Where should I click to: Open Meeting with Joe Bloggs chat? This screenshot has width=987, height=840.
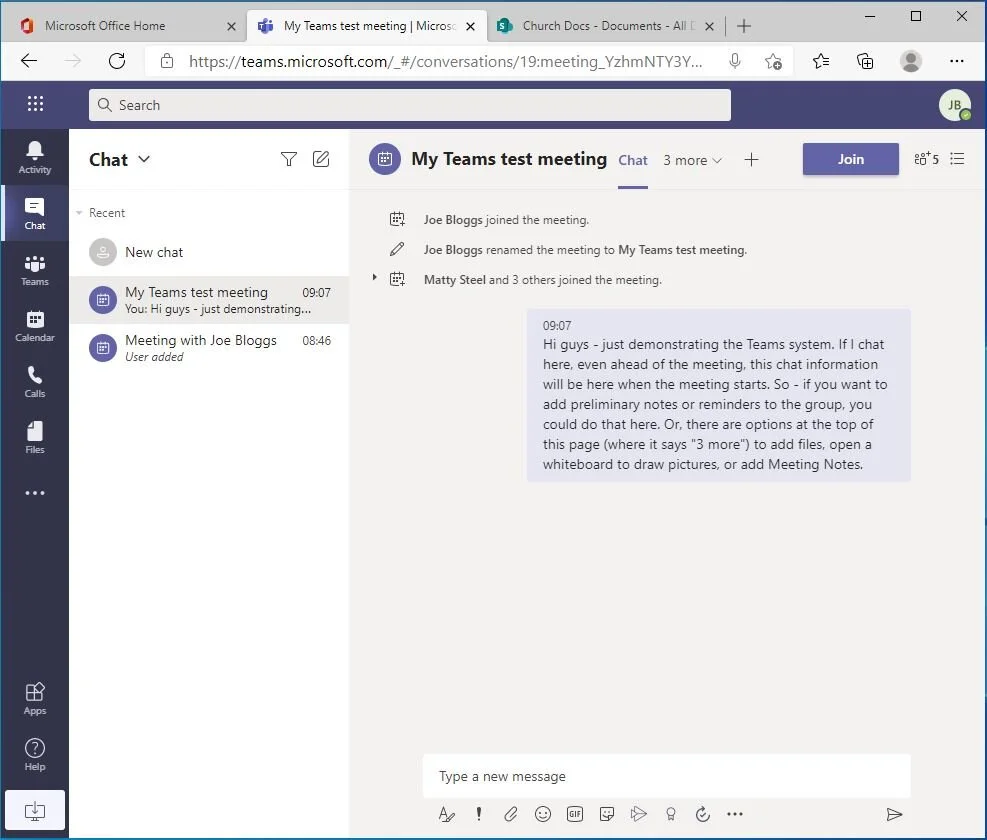209,348
